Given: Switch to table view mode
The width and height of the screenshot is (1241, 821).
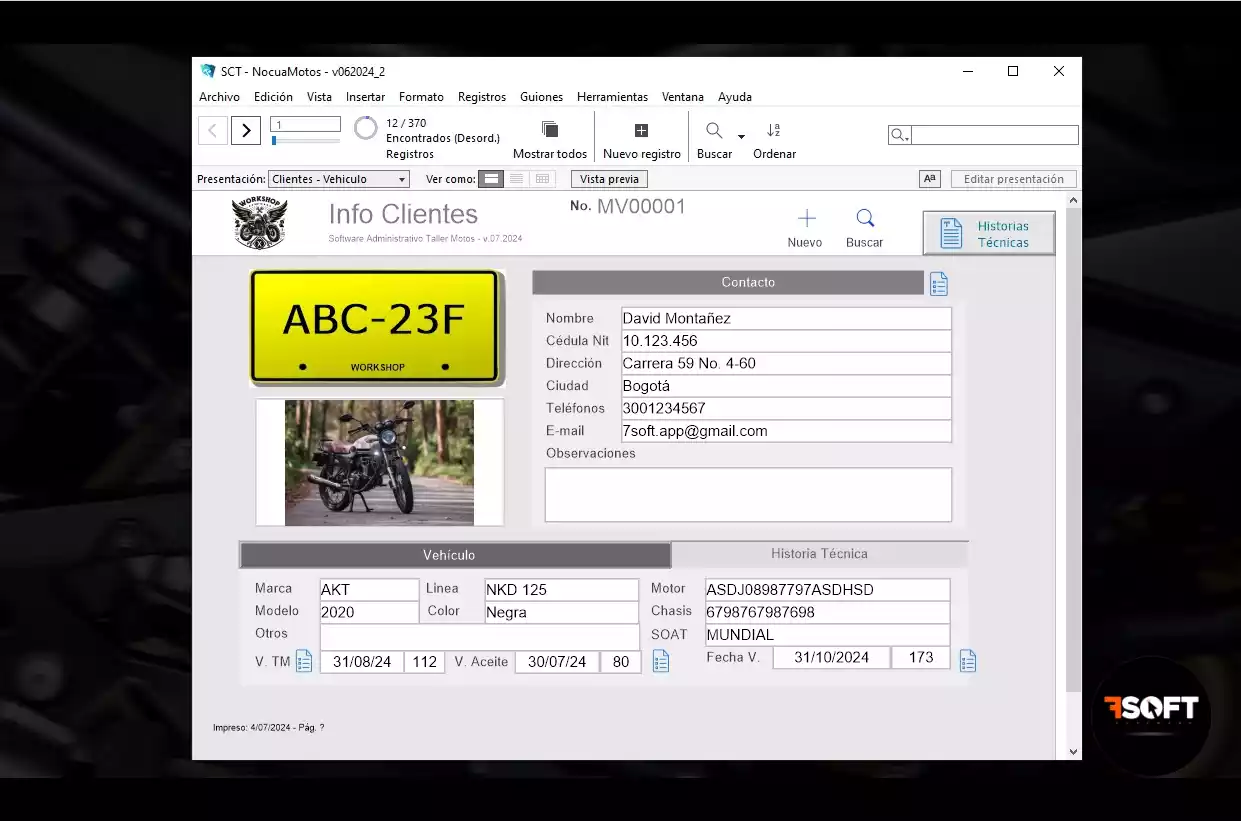Looking at the screenshot, I should pos(542,179).
